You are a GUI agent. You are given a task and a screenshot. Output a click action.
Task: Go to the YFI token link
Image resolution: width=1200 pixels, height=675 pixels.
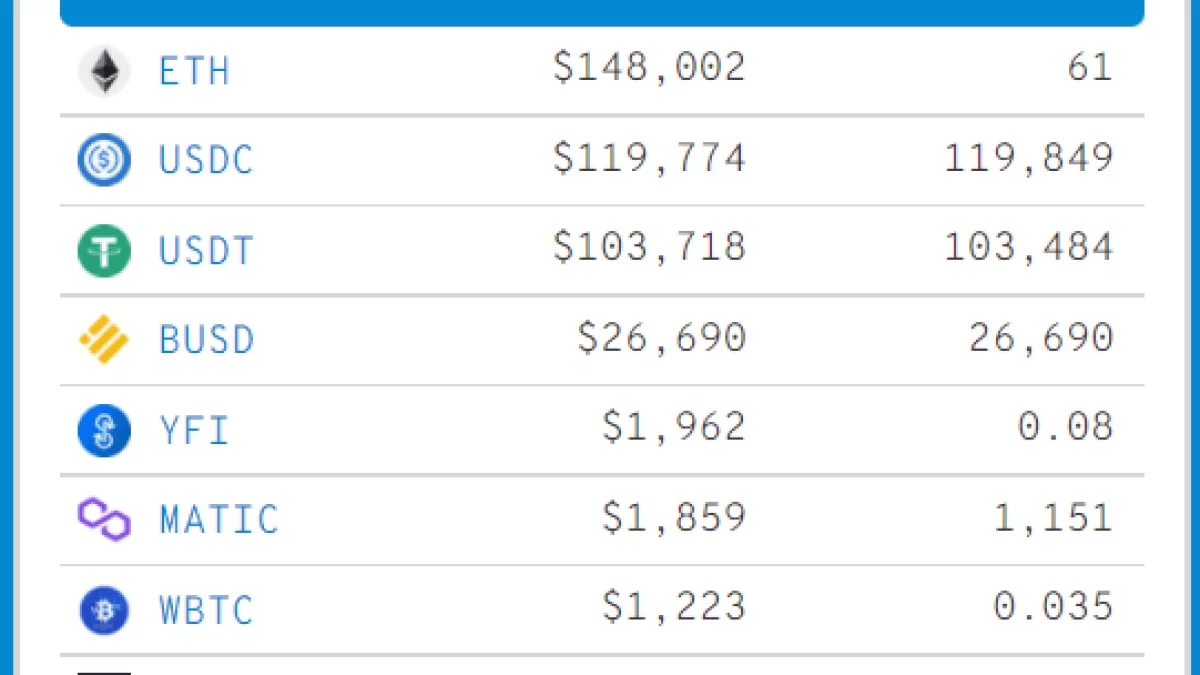coord(195,430)
